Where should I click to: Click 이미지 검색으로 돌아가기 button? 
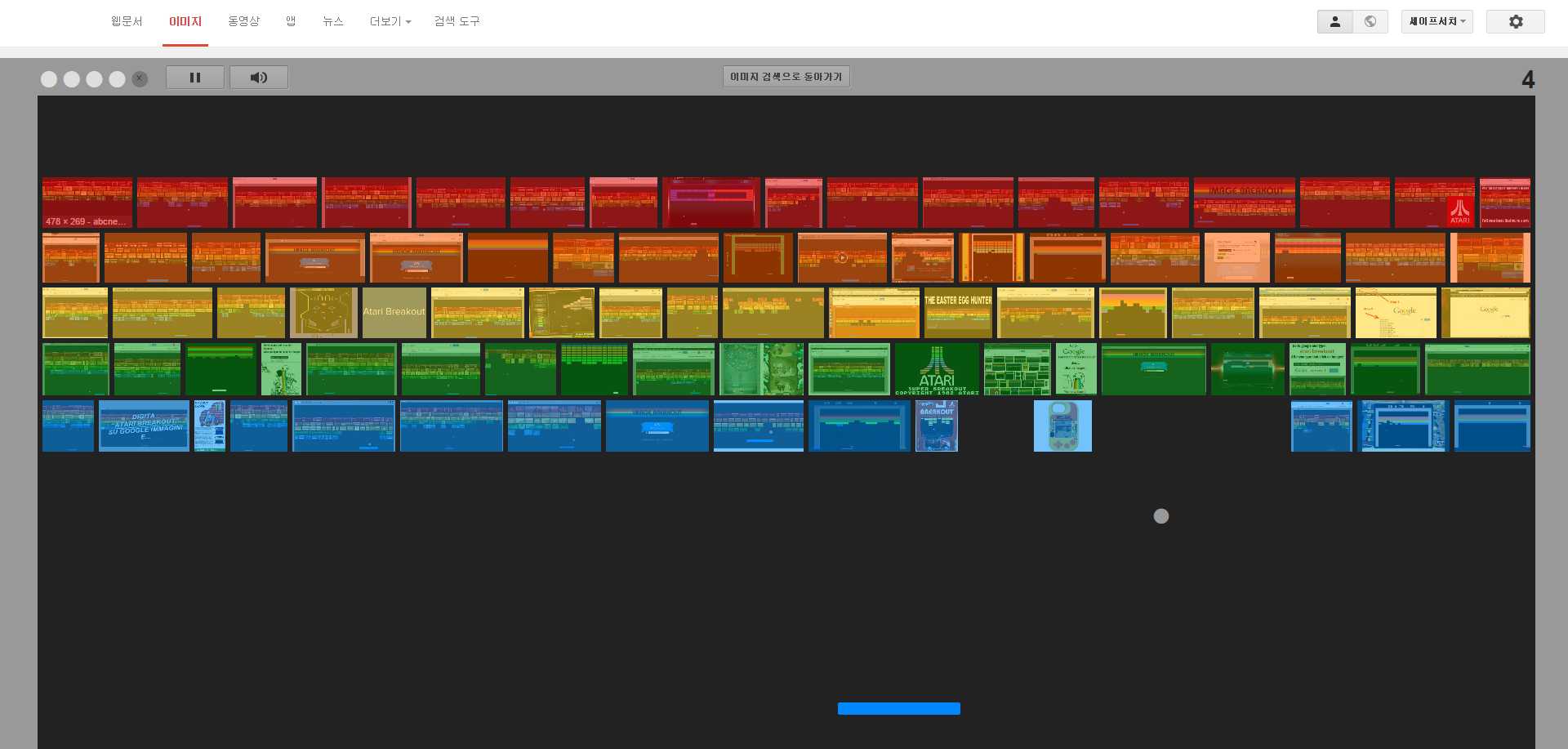point(786,77)
